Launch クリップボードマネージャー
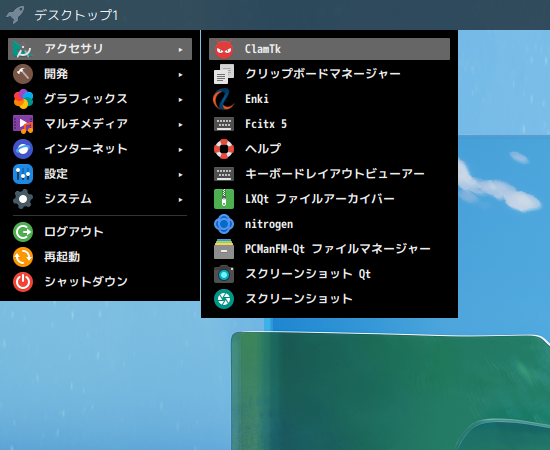 [x=329, y=74]
